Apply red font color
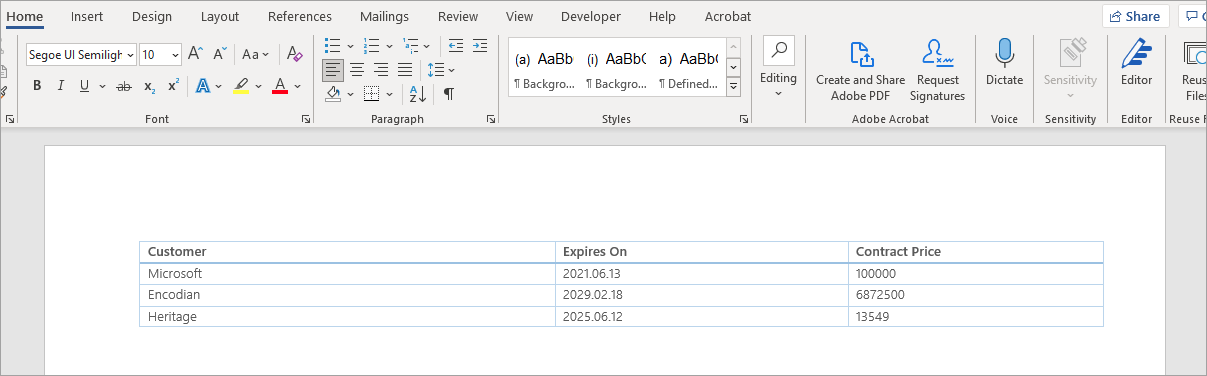The image size is (1207, 376). [280, 86]
